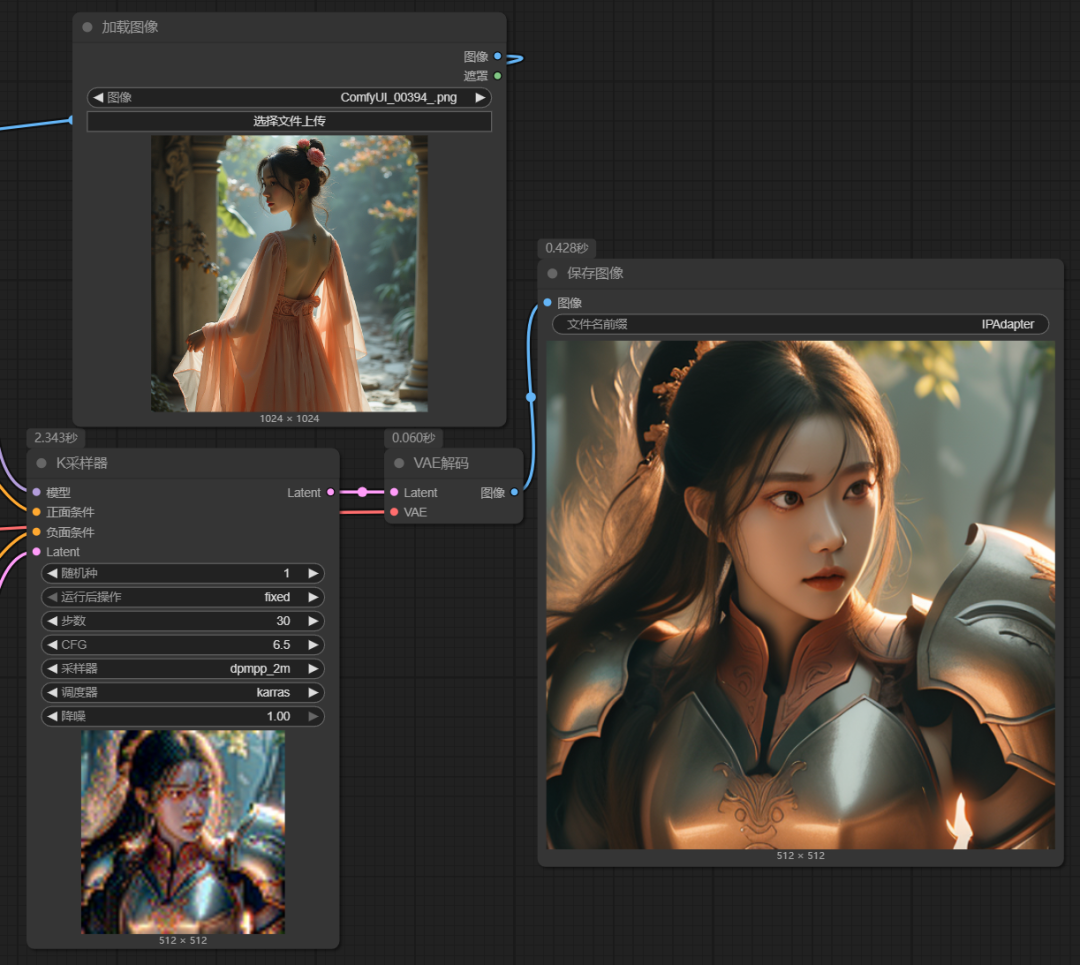Click the 正面条件 input port
Viewport: 1080px width, 965px height.
(37, 512)
